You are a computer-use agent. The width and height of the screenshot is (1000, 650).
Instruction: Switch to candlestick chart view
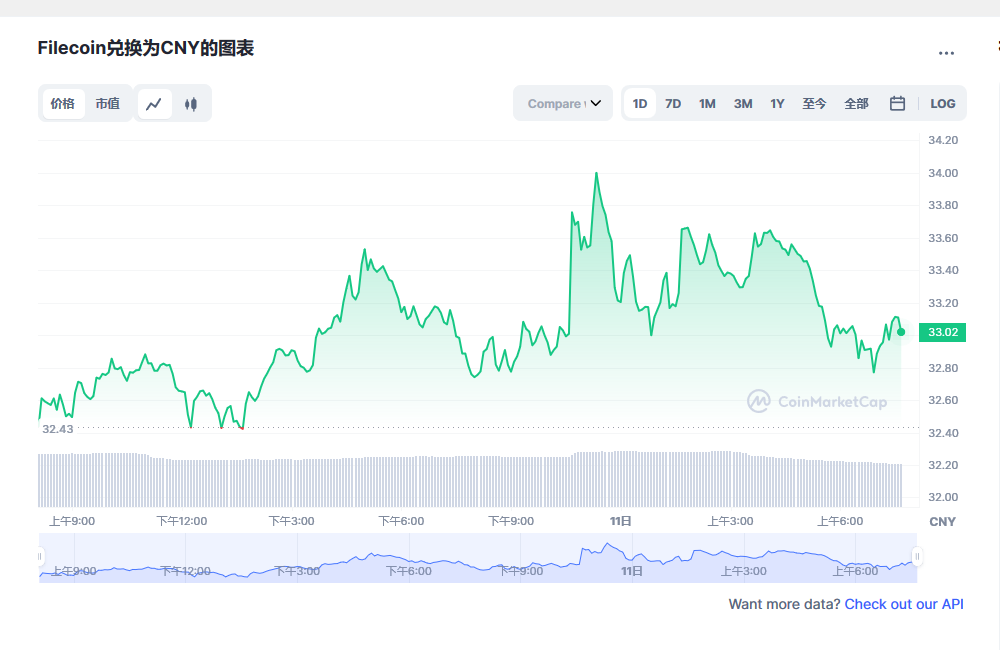191,103
